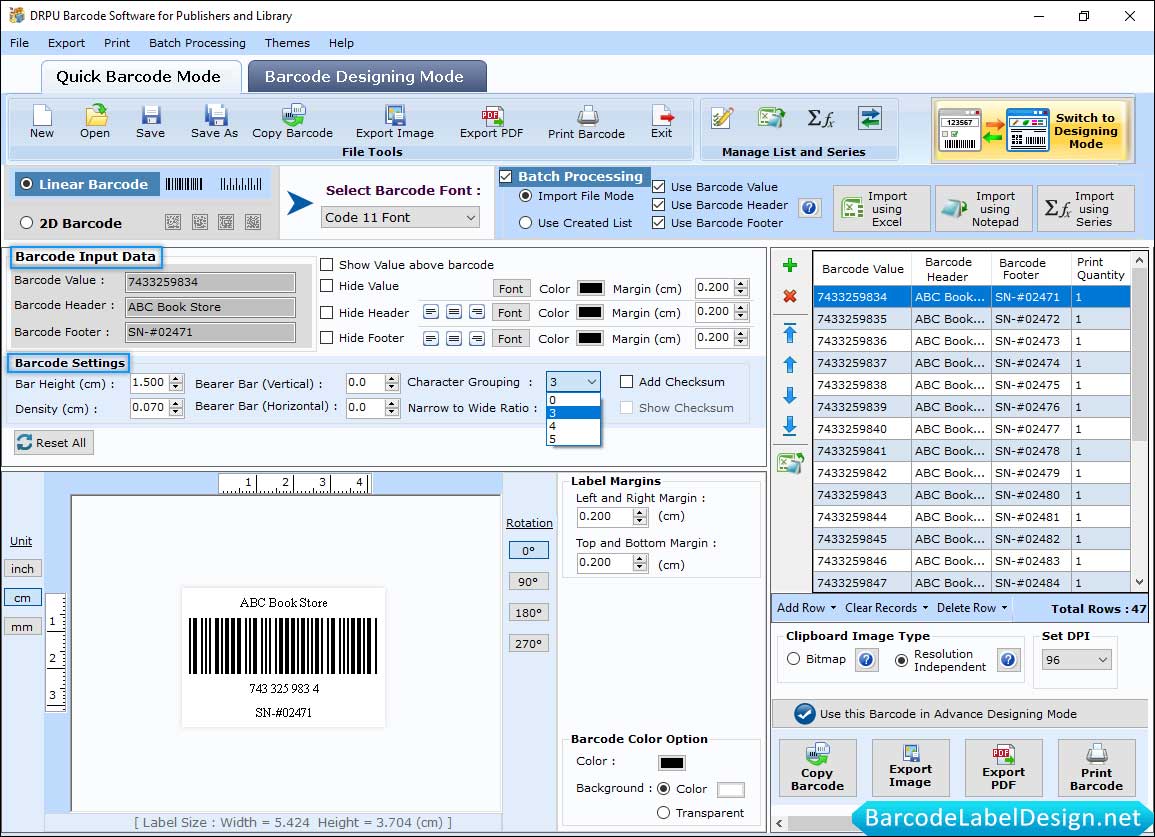Click the help icon beside Use Barcode Header
1155x837 pixels.
809,208
